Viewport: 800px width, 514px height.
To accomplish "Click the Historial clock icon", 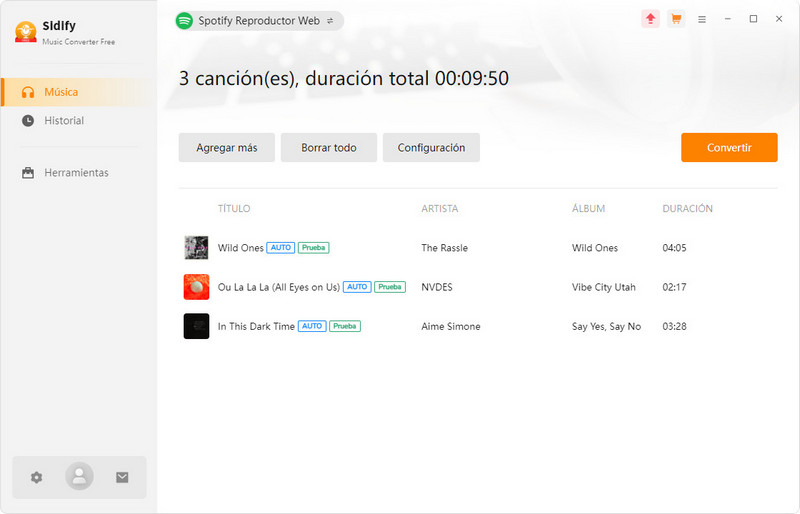I will tap(28, 121).
